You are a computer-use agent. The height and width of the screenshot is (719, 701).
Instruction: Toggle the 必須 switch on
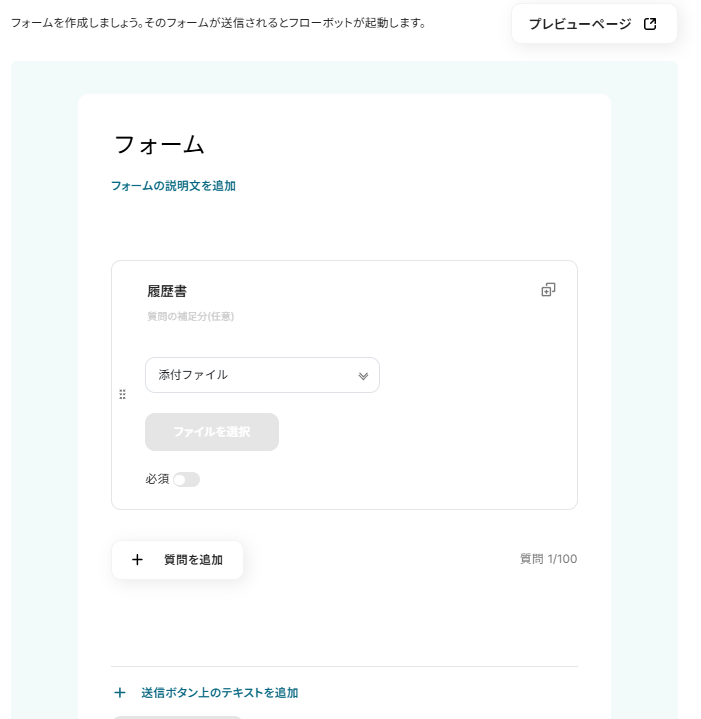[x=186, y=480]
